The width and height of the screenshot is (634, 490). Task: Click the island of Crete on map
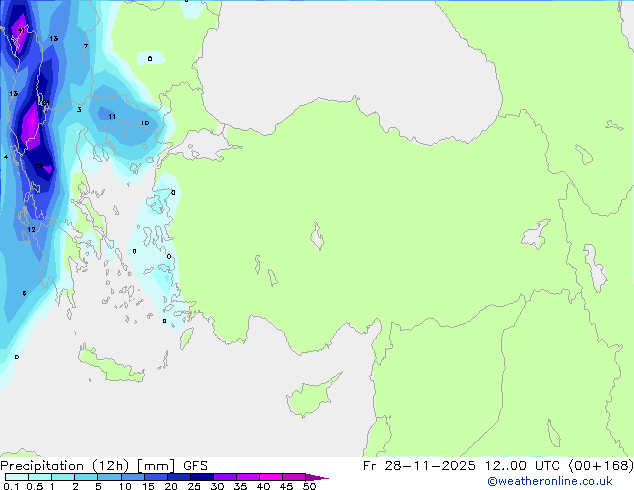coord(111,365)
